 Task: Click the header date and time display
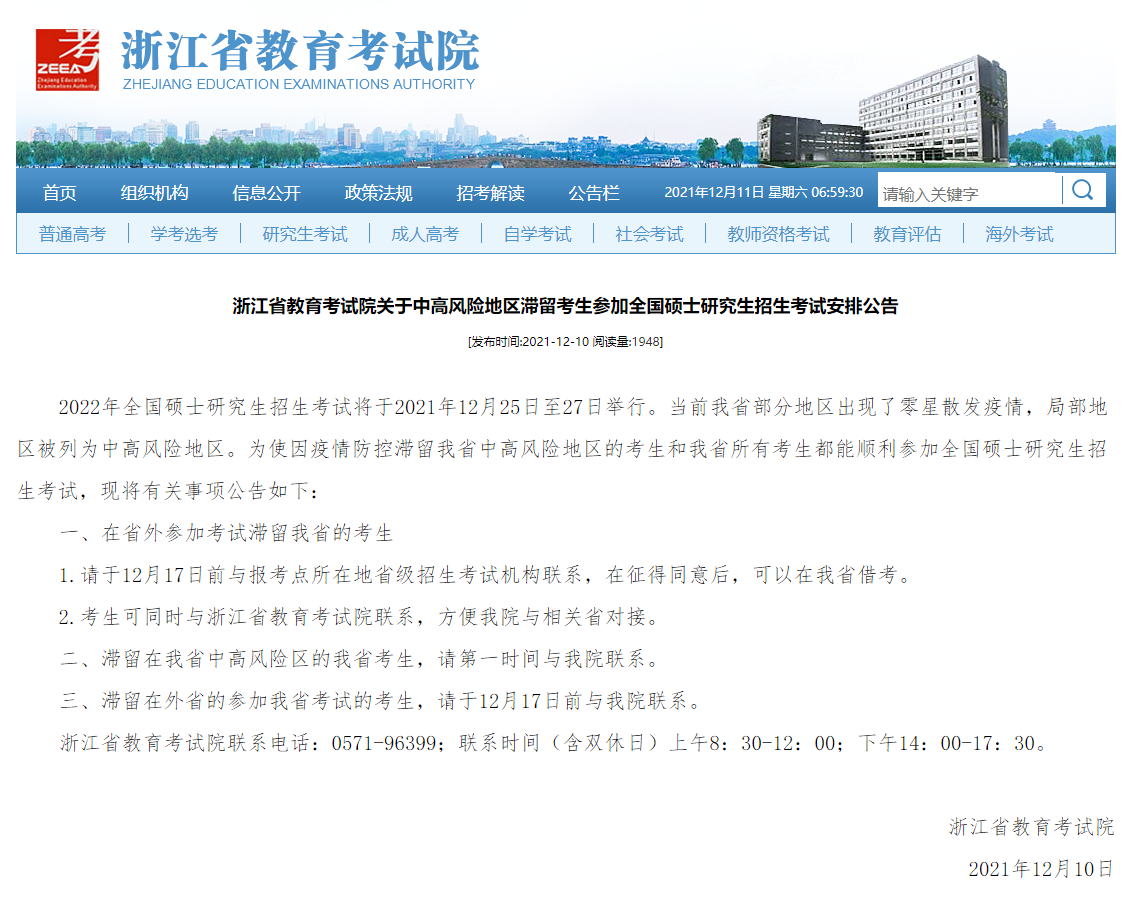click(x=763, y=192)
